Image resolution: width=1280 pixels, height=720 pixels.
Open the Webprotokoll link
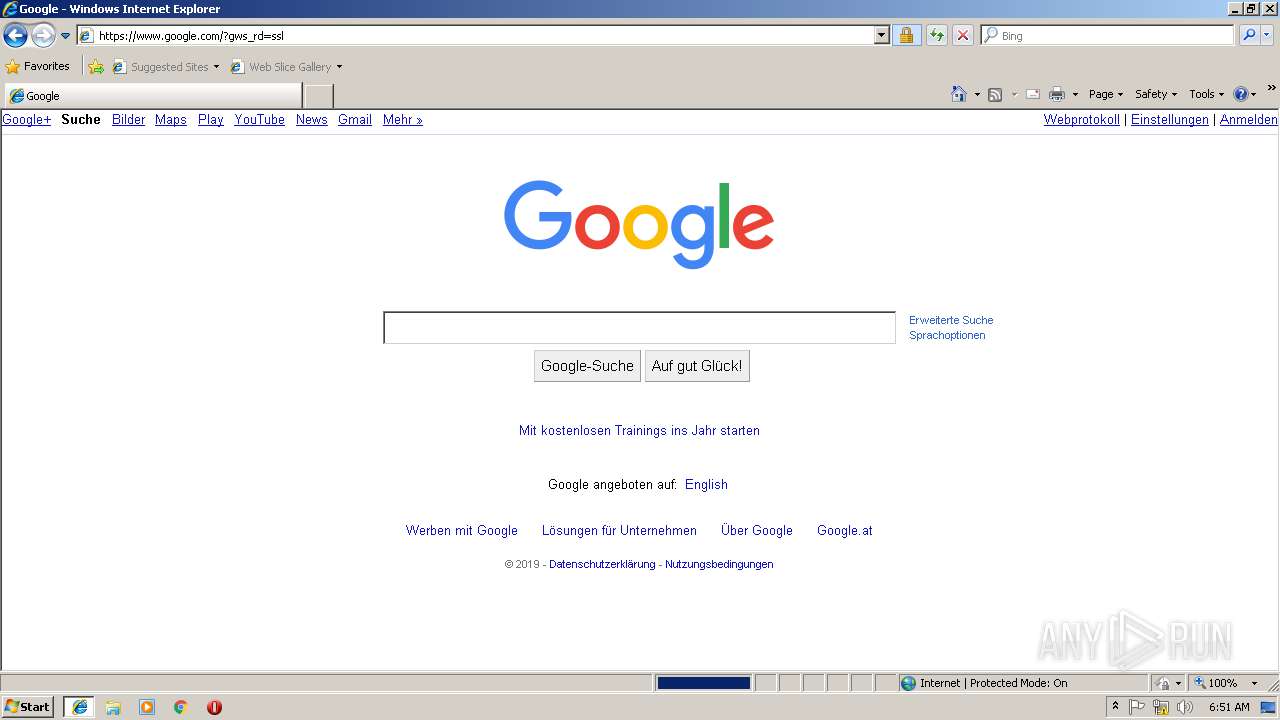point(1081,120)
